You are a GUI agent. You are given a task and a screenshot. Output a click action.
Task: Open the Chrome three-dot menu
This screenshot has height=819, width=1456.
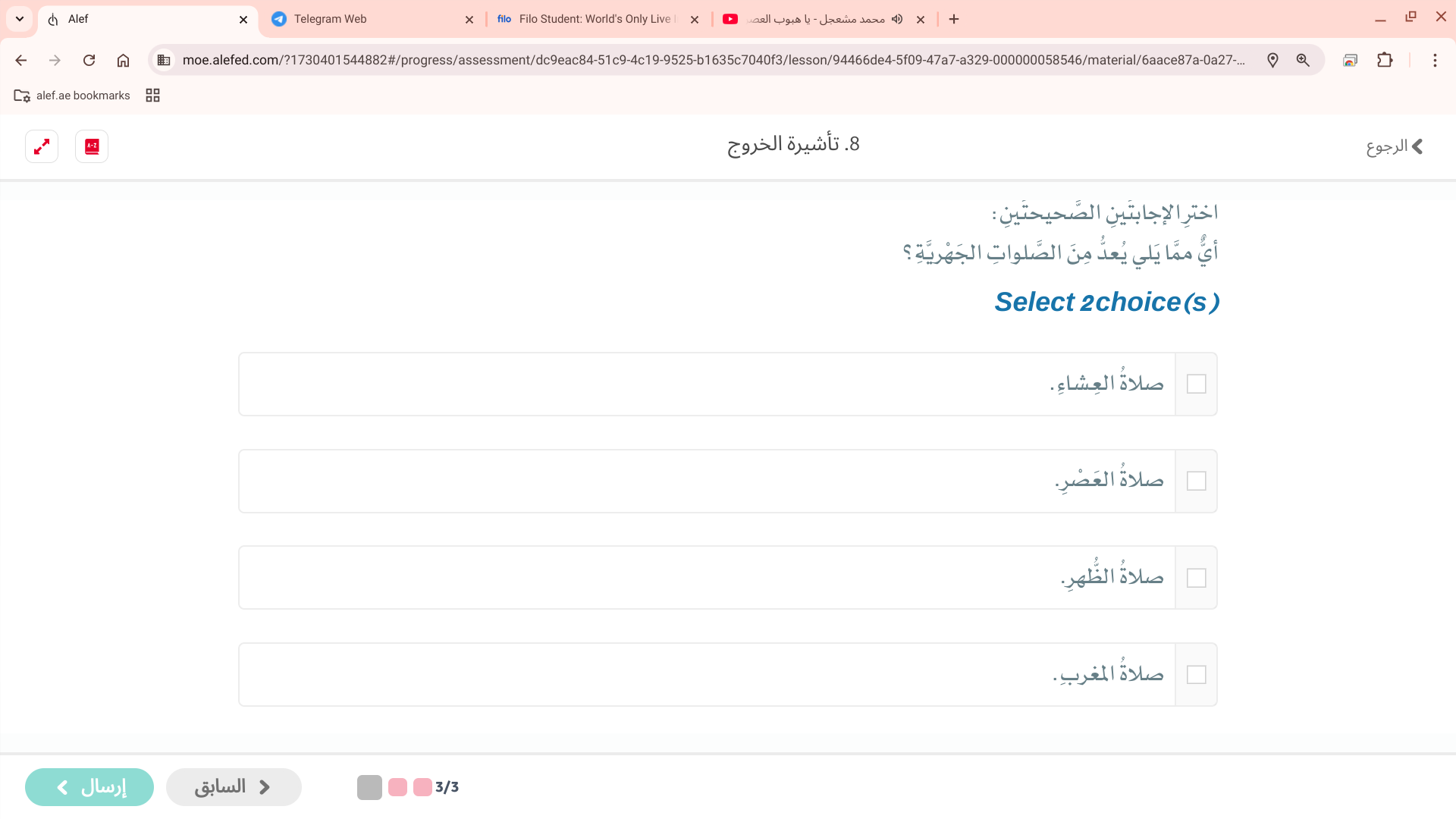1435,61
